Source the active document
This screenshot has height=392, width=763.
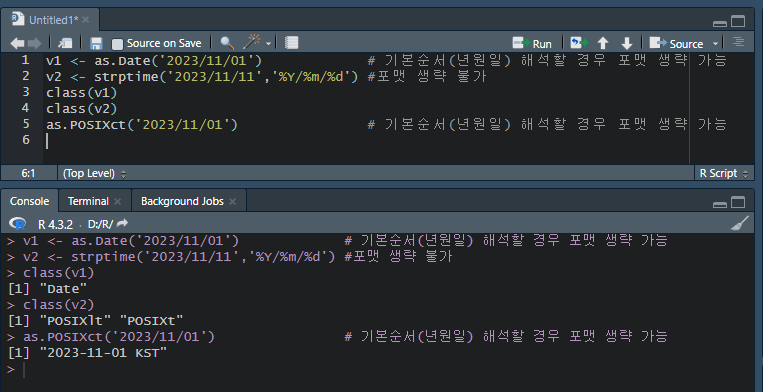676,43
